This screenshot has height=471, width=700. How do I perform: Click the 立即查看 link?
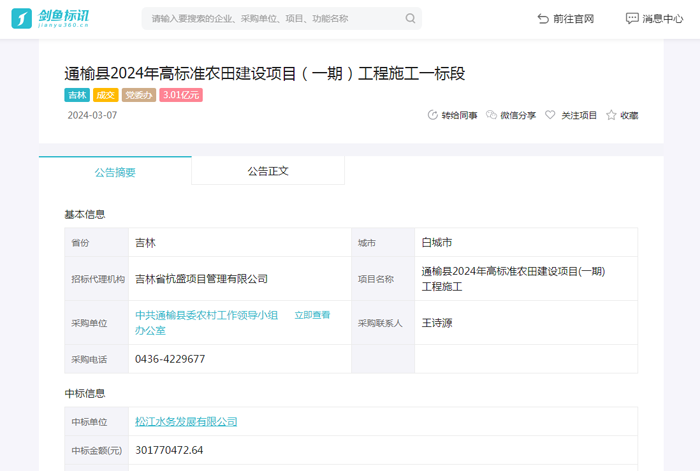click(x=312, y=315)
